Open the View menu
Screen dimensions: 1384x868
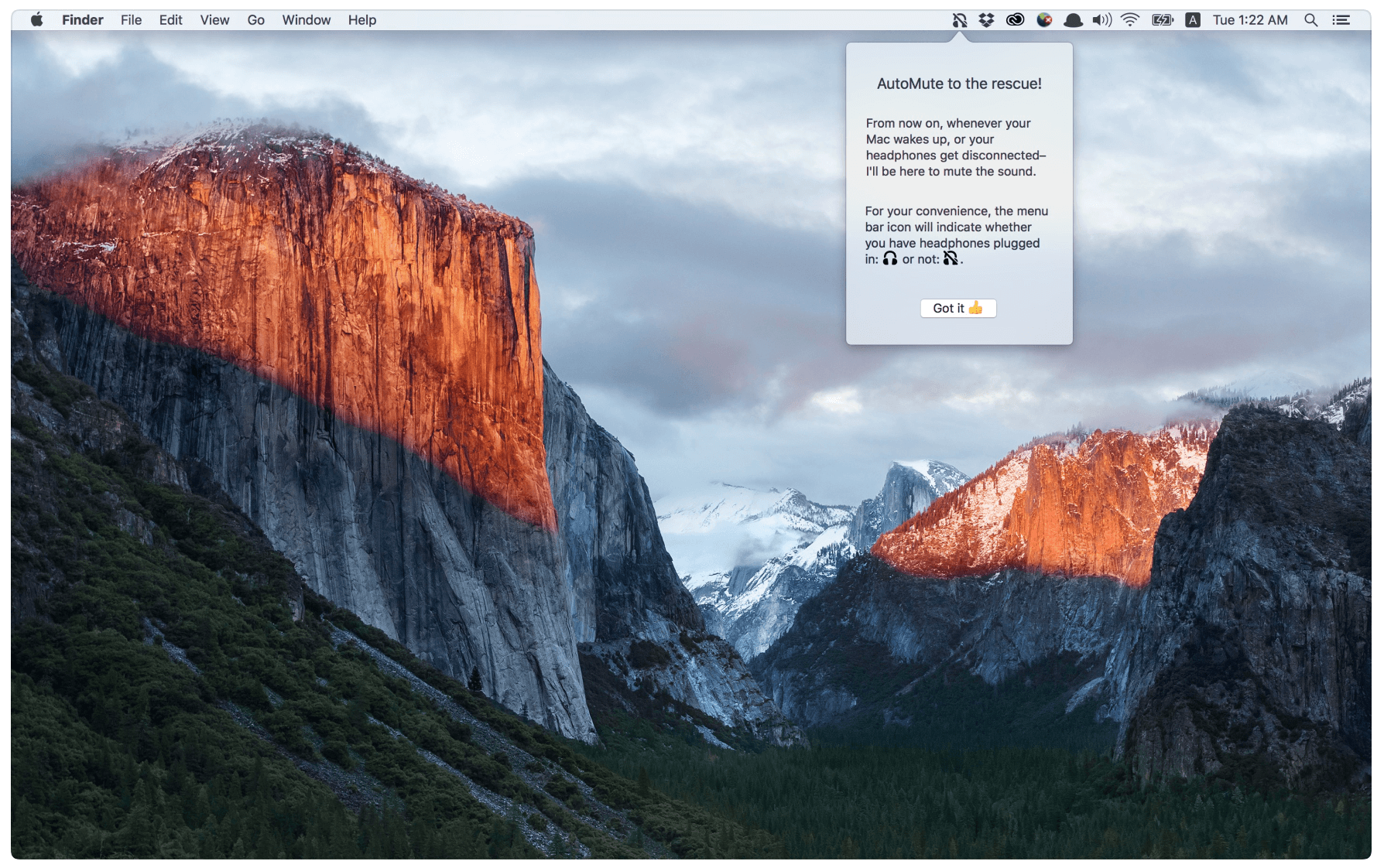pos(214,20)
